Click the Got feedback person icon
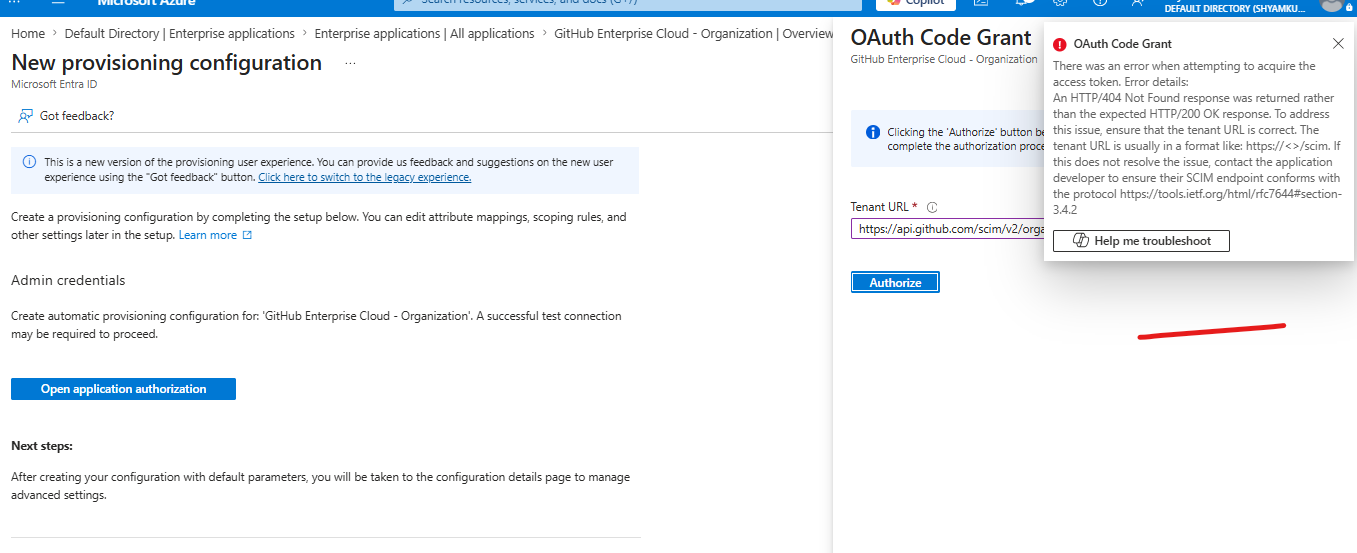 coord(26,116)
